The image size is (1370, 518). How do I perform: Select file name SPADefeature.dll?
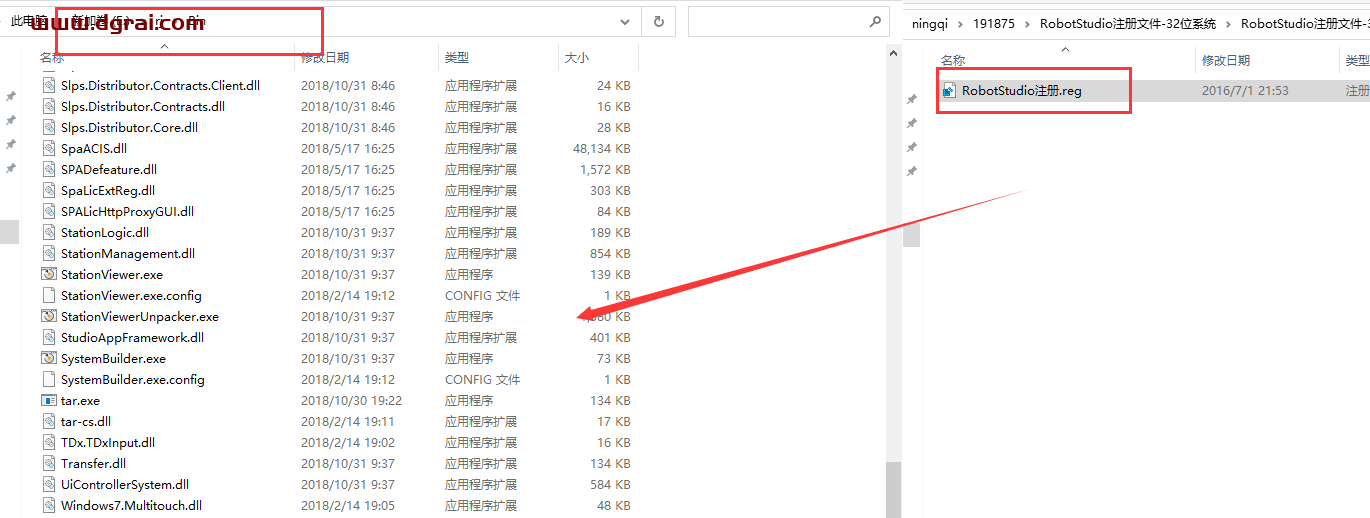tap(109, 170)
